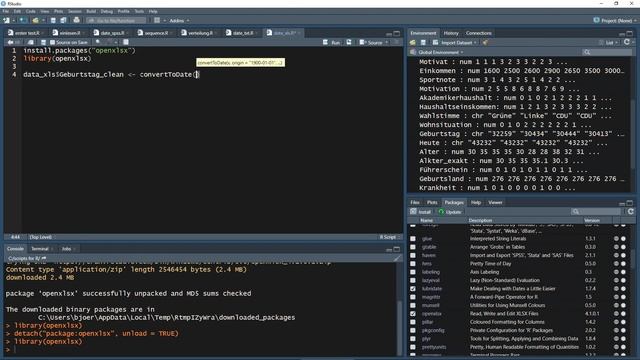Click the New Project icon in main toolbar
The width and height of the screenshot is (640, 360).
(23, 20)
